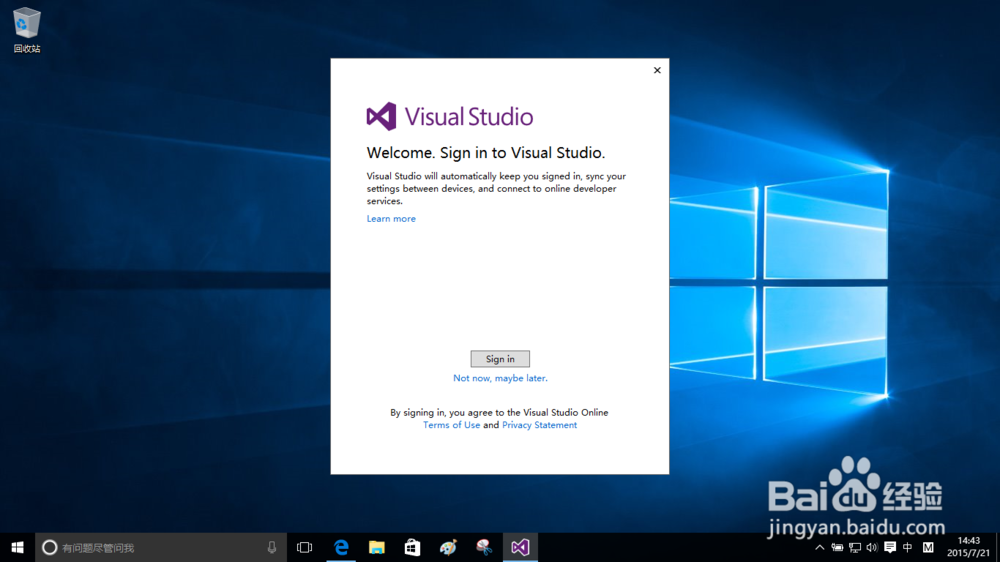
Task: Activate the Cortana microphone icon
Action: click(x=272, y=547)
